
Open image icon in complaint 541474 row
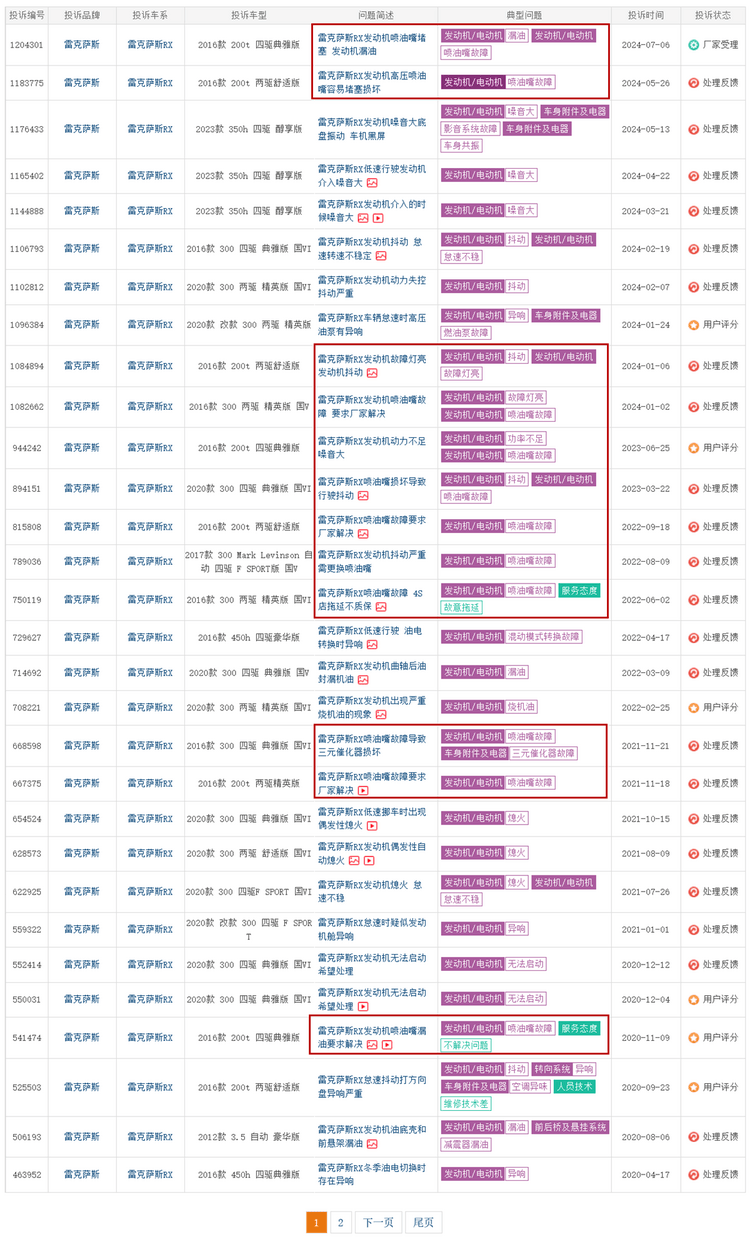pyautogui.click(x=372, y=1044)
